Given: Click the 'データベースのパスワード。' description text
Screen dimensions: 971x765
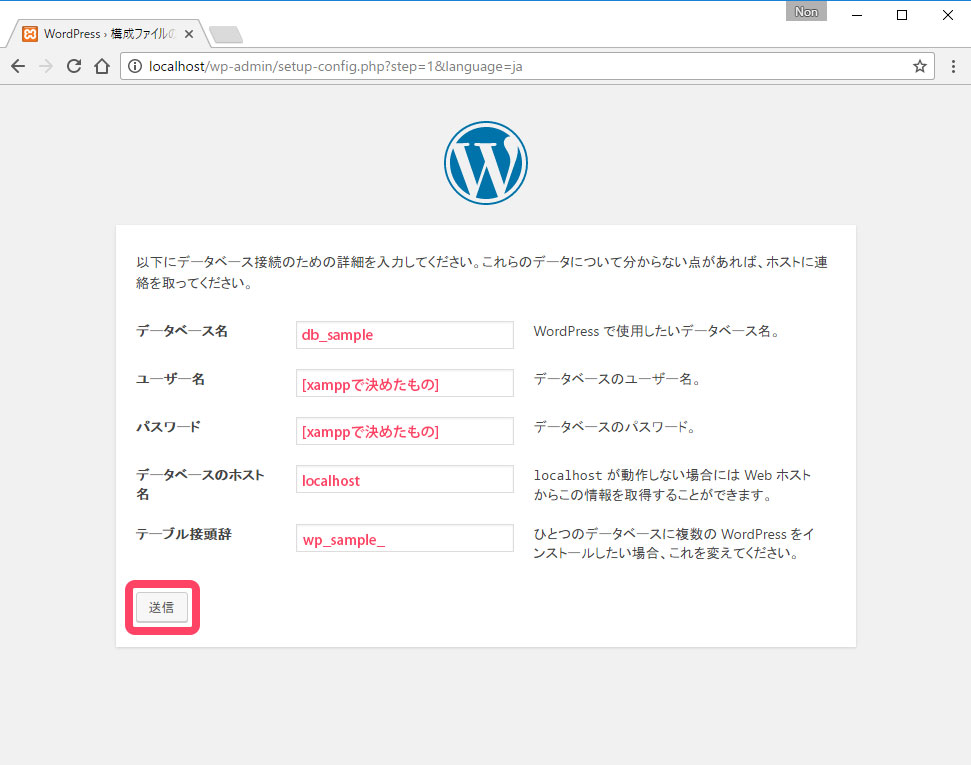Looking at the screenshot, I should point(615,427).
